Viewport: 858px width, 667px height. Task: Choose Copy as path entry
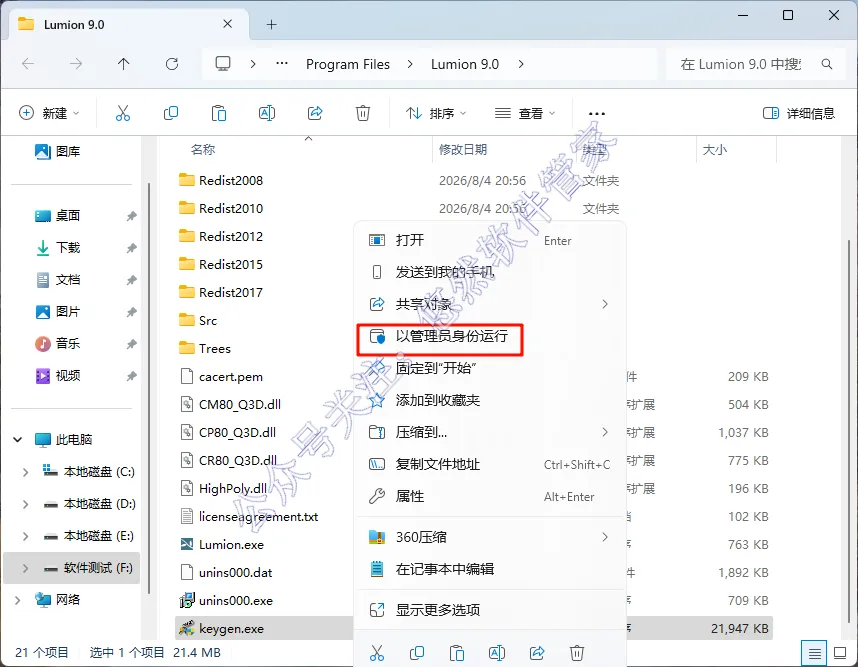[489, 465]
